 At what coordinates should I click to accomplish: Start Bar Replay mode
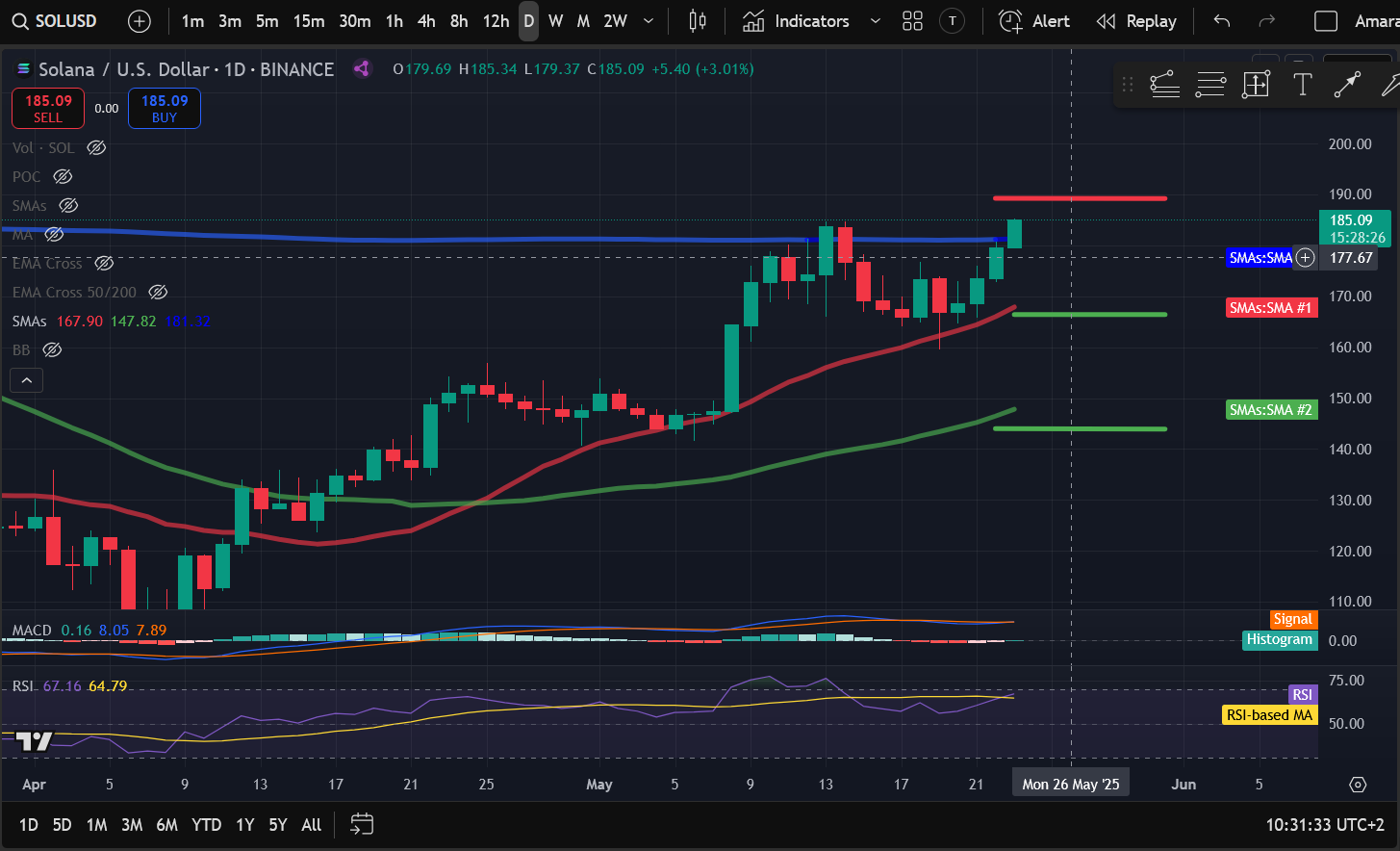1136,21
